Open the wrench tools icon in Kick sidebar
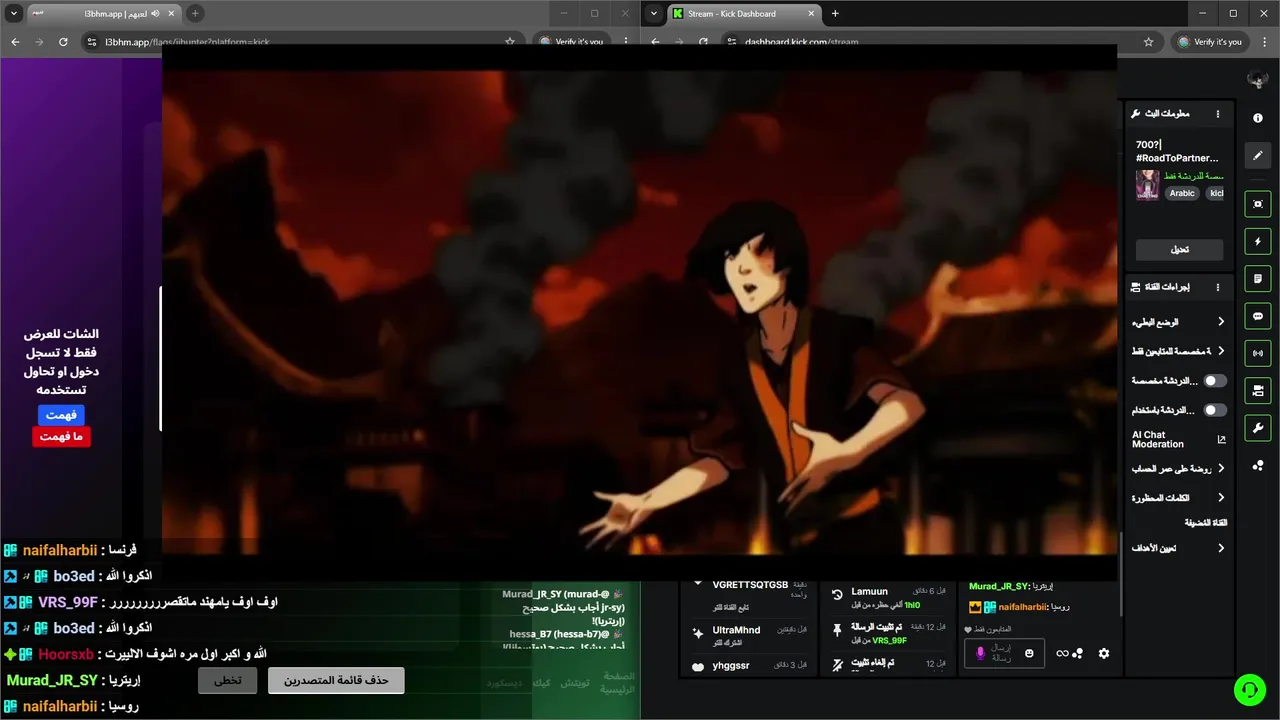Screen dimensions: 1280x720 point(1258,428)
